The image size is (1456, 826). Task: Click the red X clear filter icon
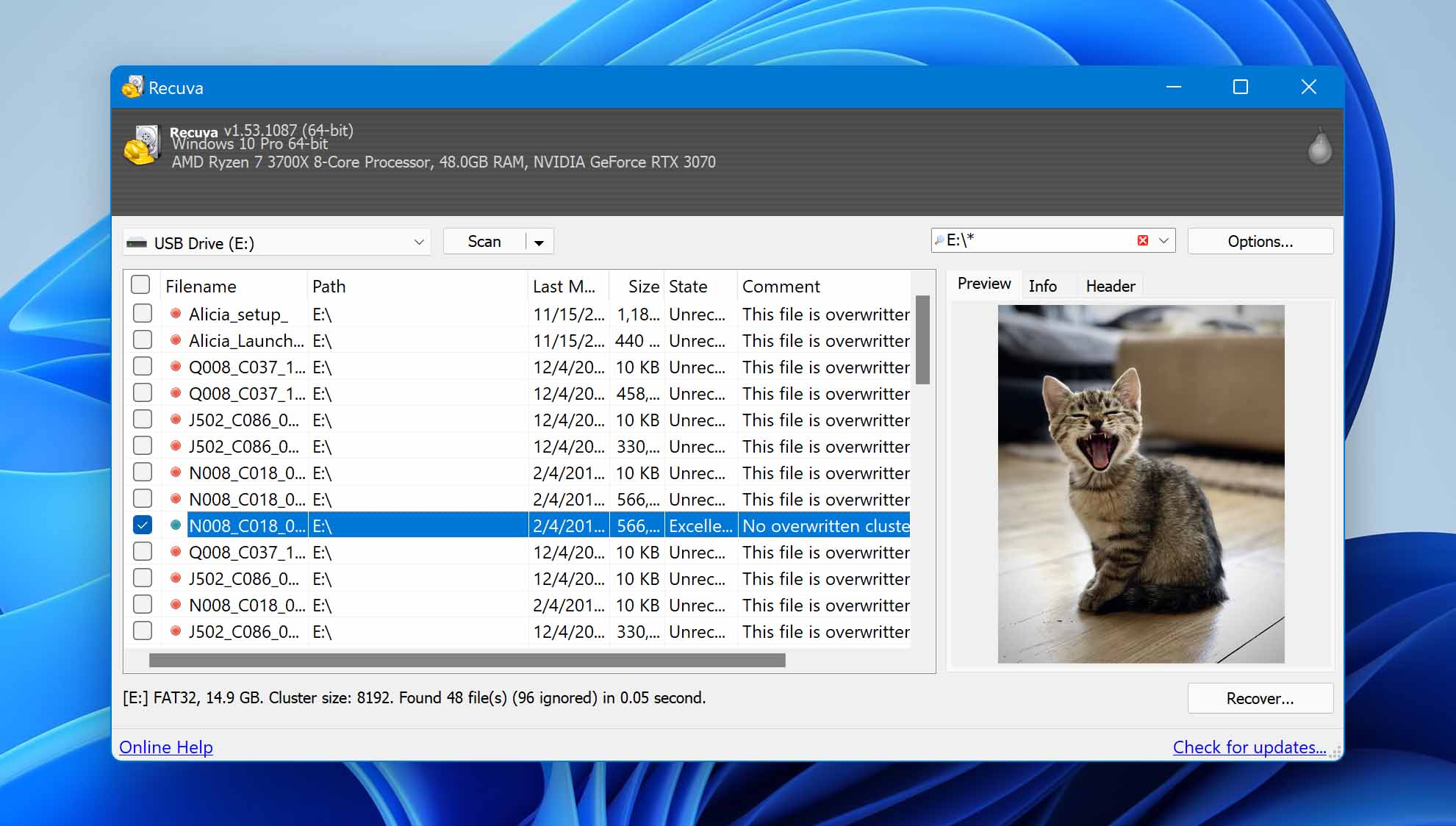(1142, 241)
